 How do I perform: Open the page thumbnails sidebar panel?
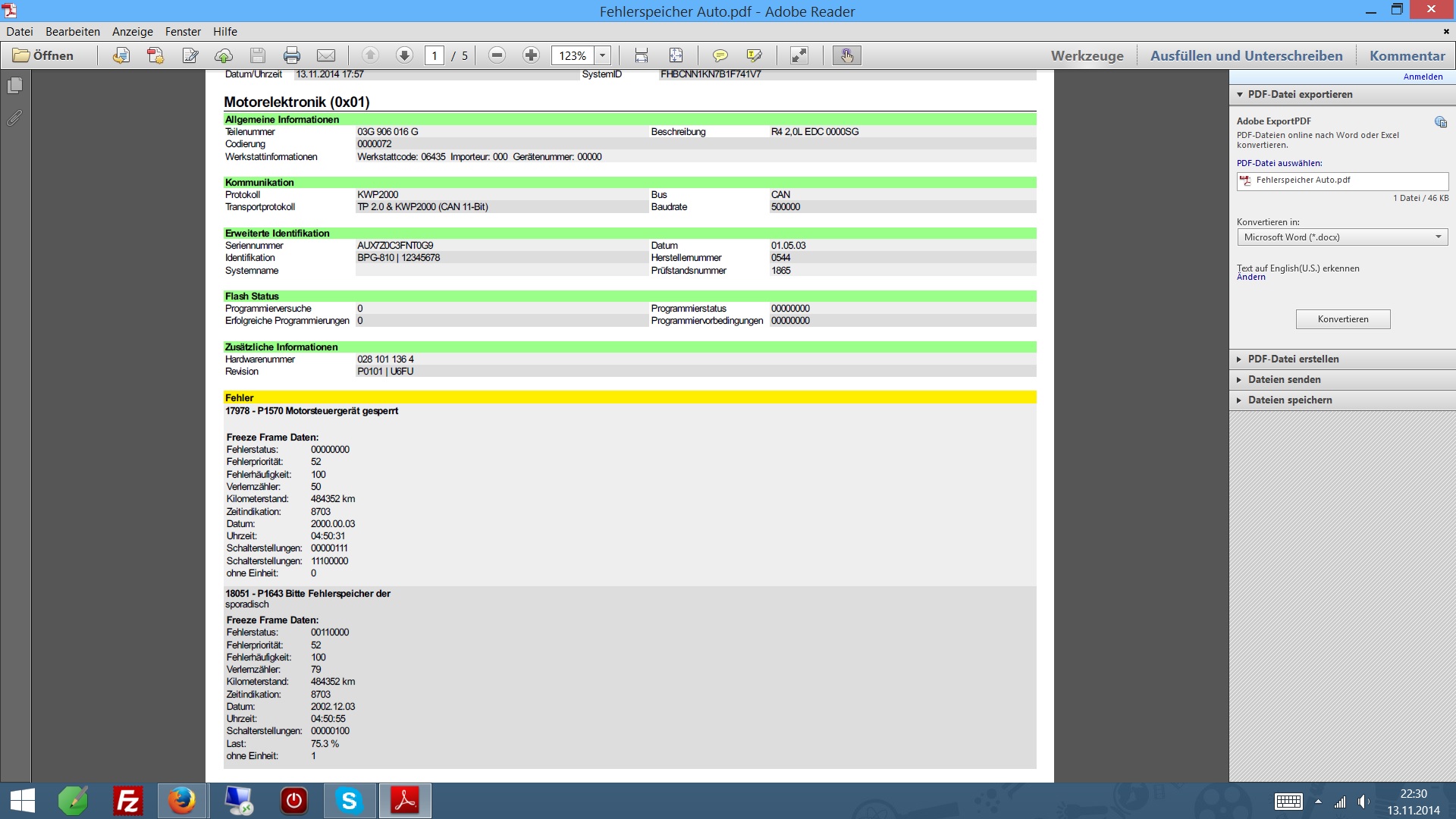pyautogui.click(x=14, y=86)
